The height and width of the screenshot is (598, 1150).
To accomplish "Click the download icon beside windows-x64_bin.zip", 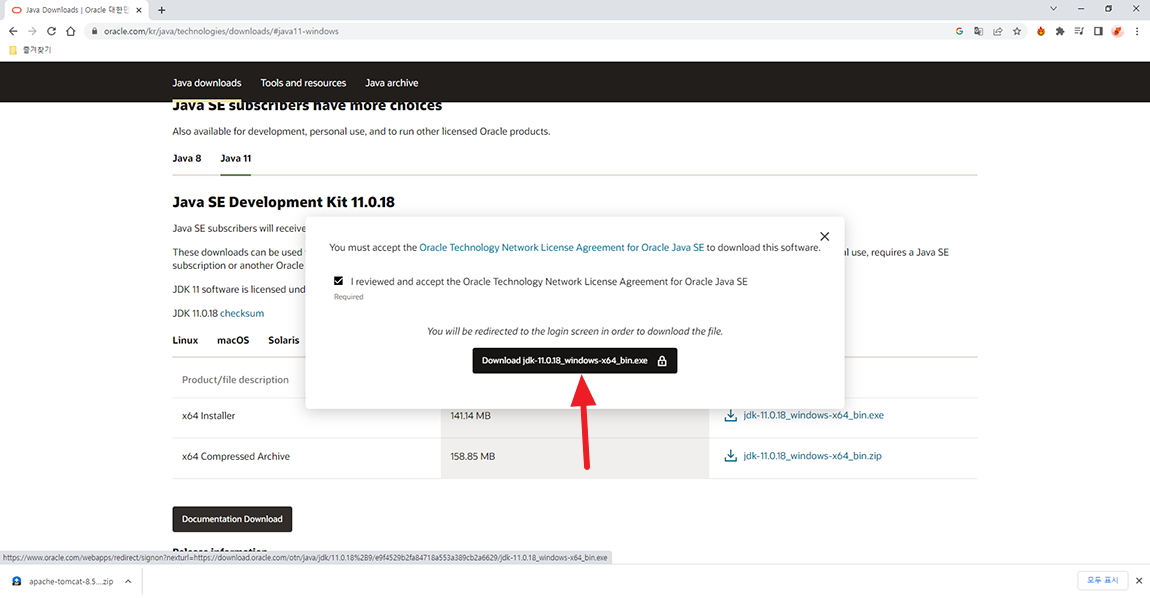I will [x=730, y=456].
